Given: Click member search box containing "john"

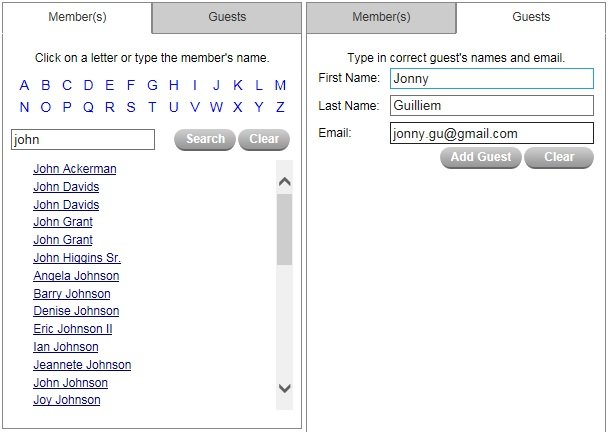Looking at the screenshot, I should tap(83, 140).
